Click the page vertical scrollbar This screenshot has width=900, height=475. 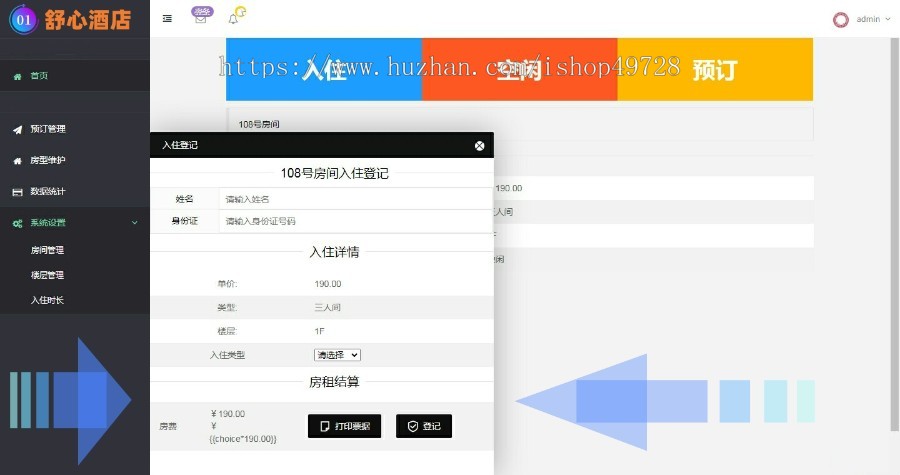point(894,234)
